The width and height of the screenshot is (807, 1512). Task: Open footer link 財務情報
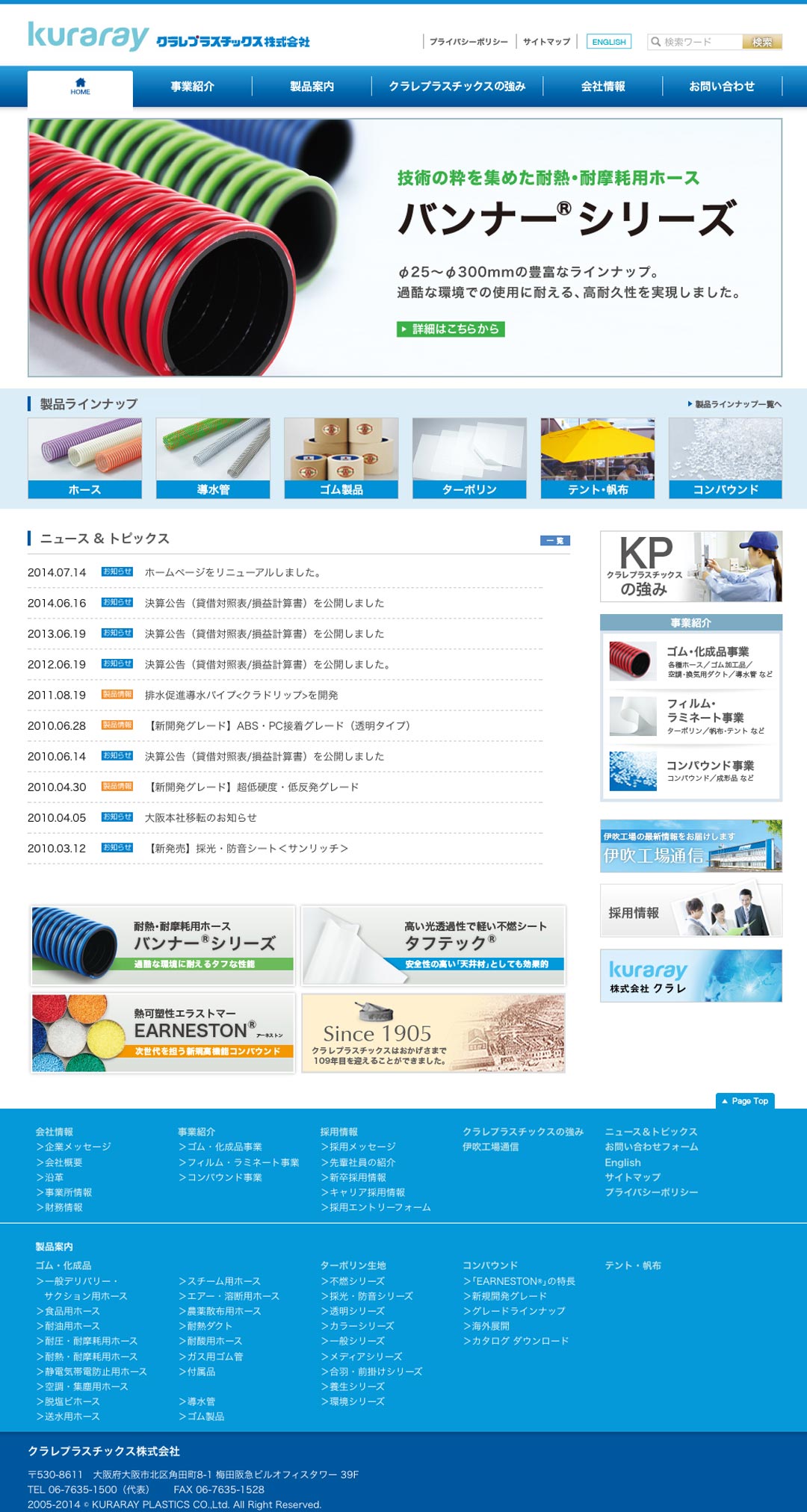coord(59,1207)
